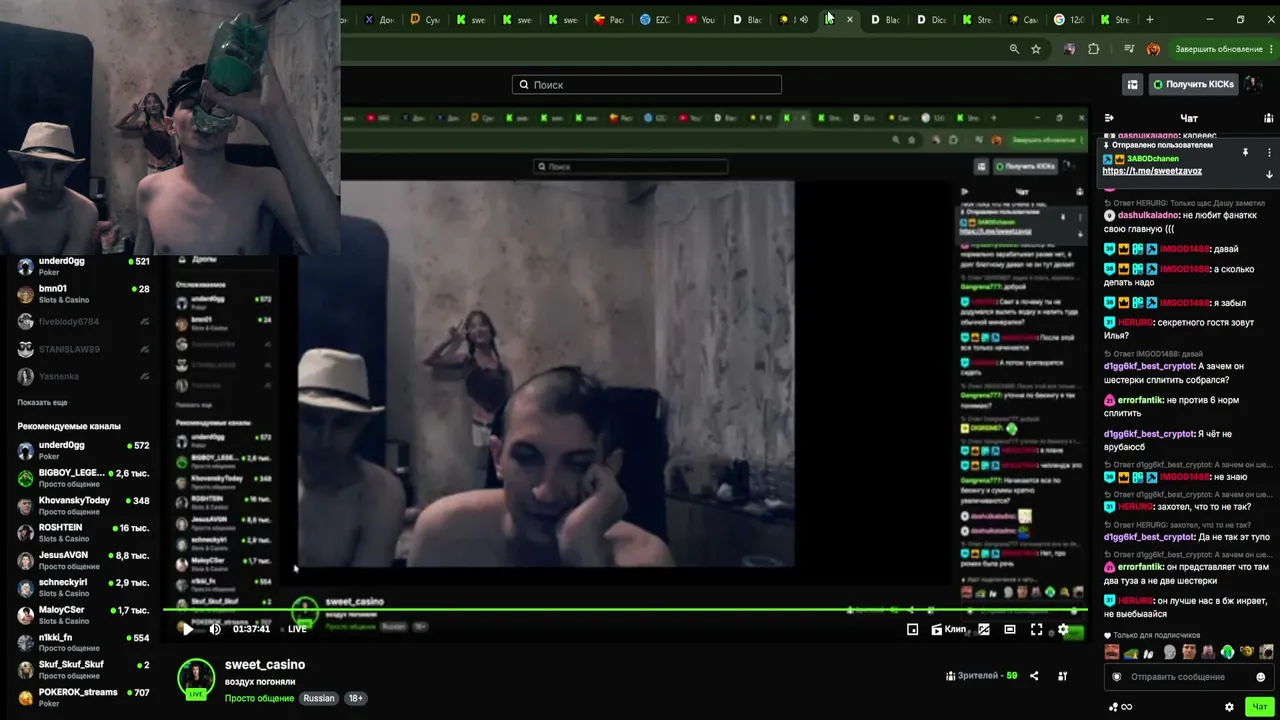Open errorfantik username in не против message
This screenshot has height=720, width=1280.
(1140, 400)
